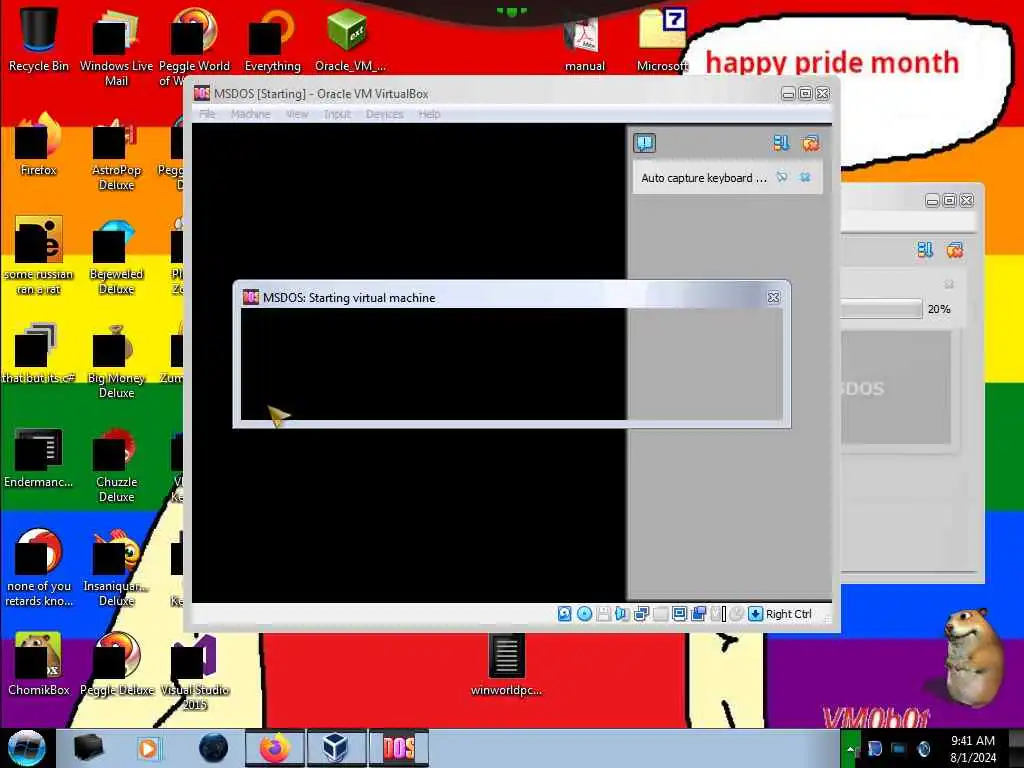
Task: Click the MSDOS preview thumbnail in background window
Action: (x=895, y=387)
